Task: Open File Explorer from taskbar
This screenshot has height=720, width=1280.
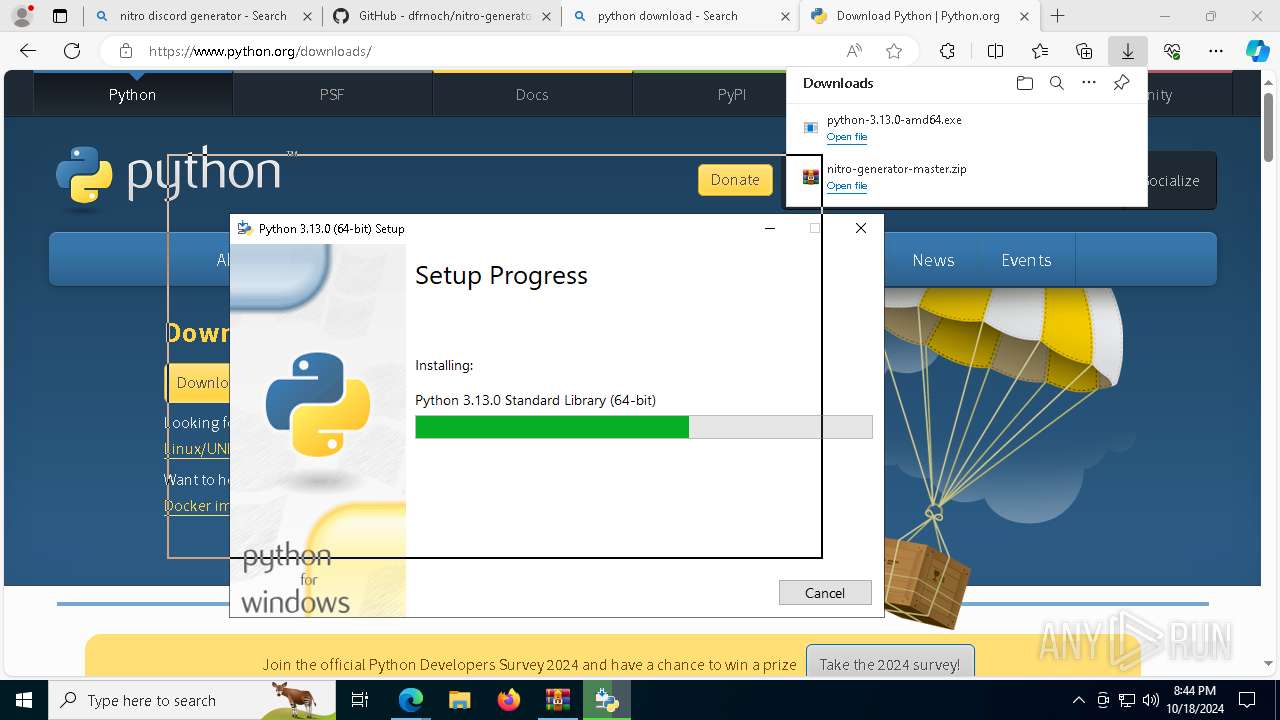Action: pos(459,700)
